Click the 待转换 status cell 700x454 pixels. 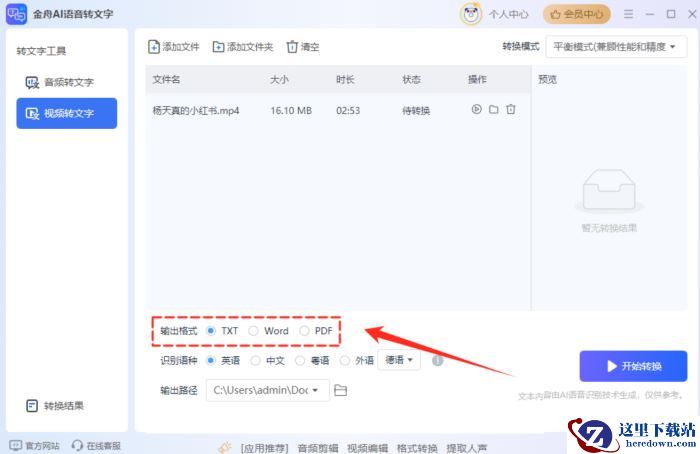click(416, 111)
